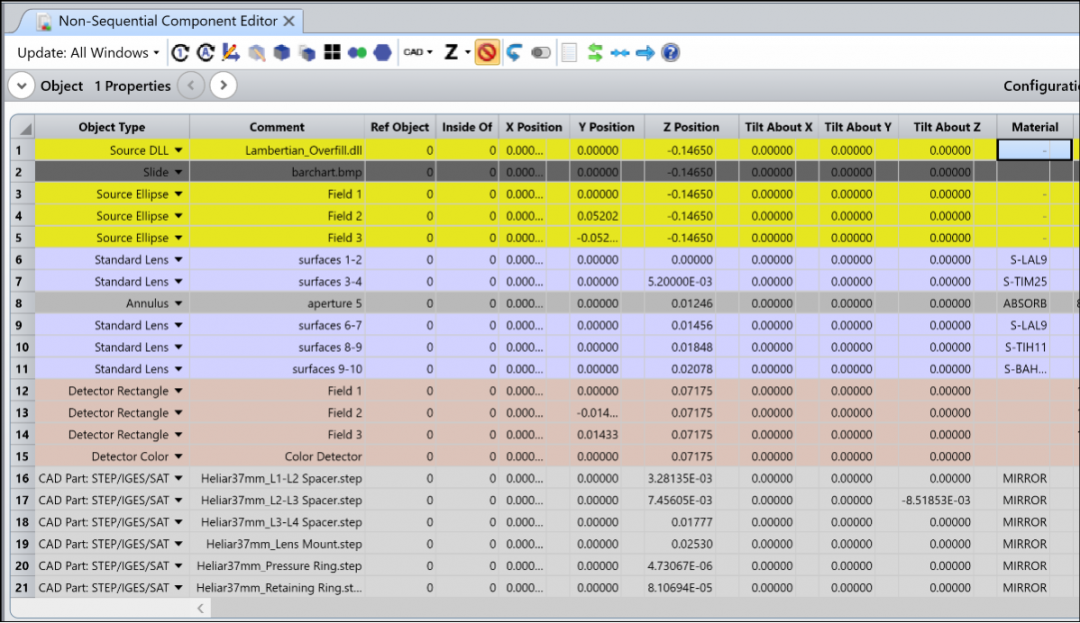Click the Lambertian_Overfill.dll comment cell
1080x623 pixels.
(277, 150)
